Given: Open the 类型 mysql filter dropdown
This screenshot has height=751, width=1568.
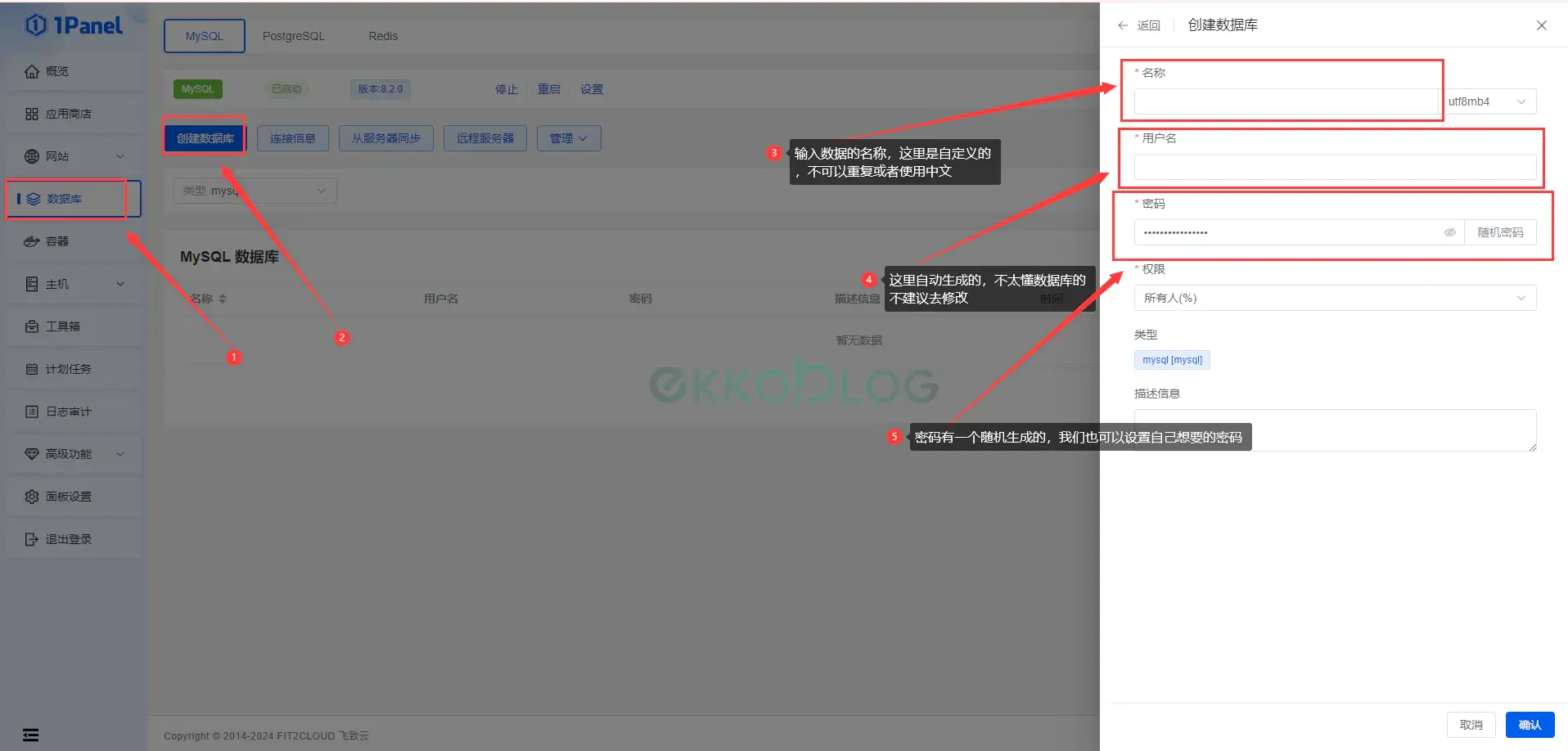Looking at the screenshot, I should 255,191.
